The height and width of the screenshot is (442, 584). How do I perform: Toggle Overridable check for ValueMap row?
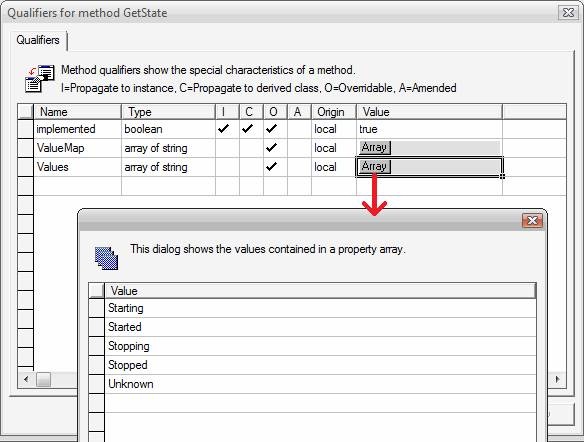(272, 148)
